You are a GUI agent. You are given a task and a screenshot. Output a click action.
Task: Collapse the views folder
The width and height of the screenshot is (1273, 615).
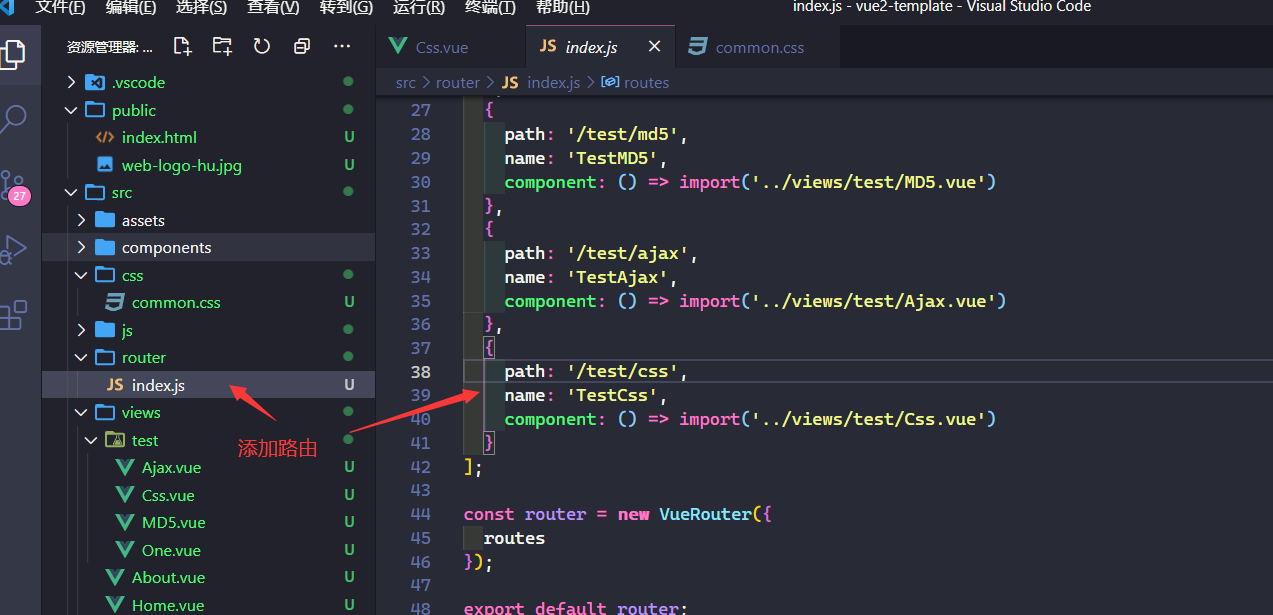coord(140,412)
